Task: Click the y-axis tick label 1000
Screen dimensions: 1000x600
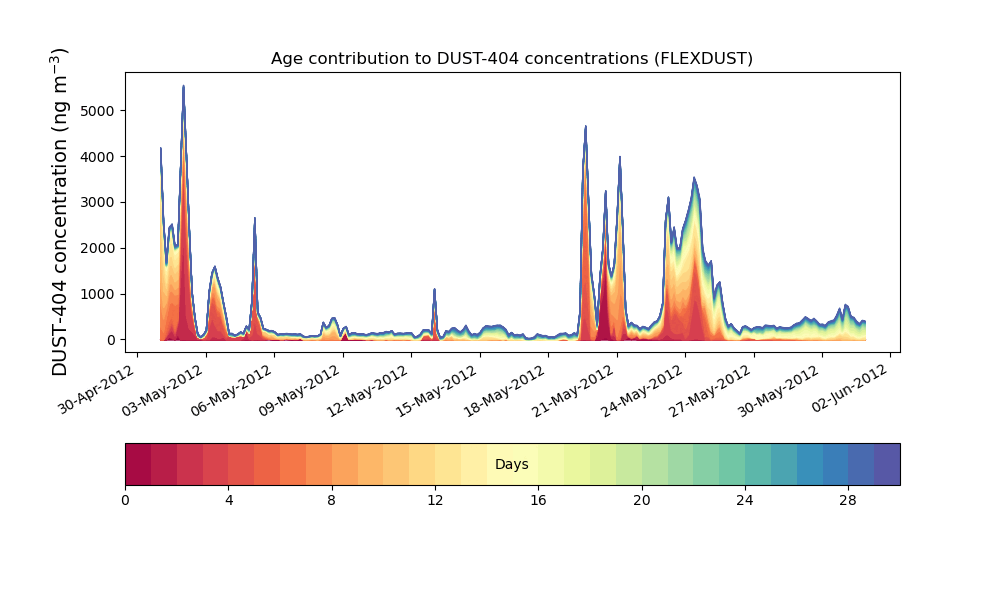Action: coord(98,295)
